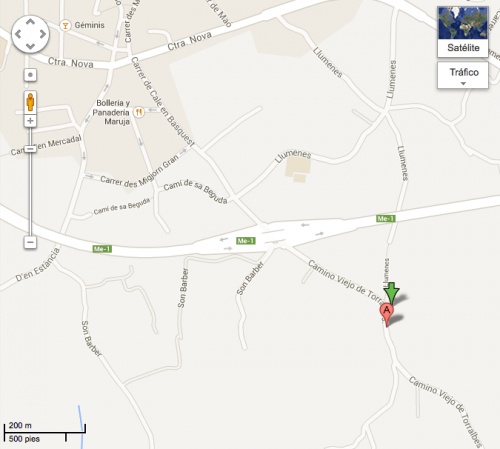Image resolution: width=500 pixels, height=449 pixels.
Task: Pan map down with bottom arrow
Action: pos(30,46)
